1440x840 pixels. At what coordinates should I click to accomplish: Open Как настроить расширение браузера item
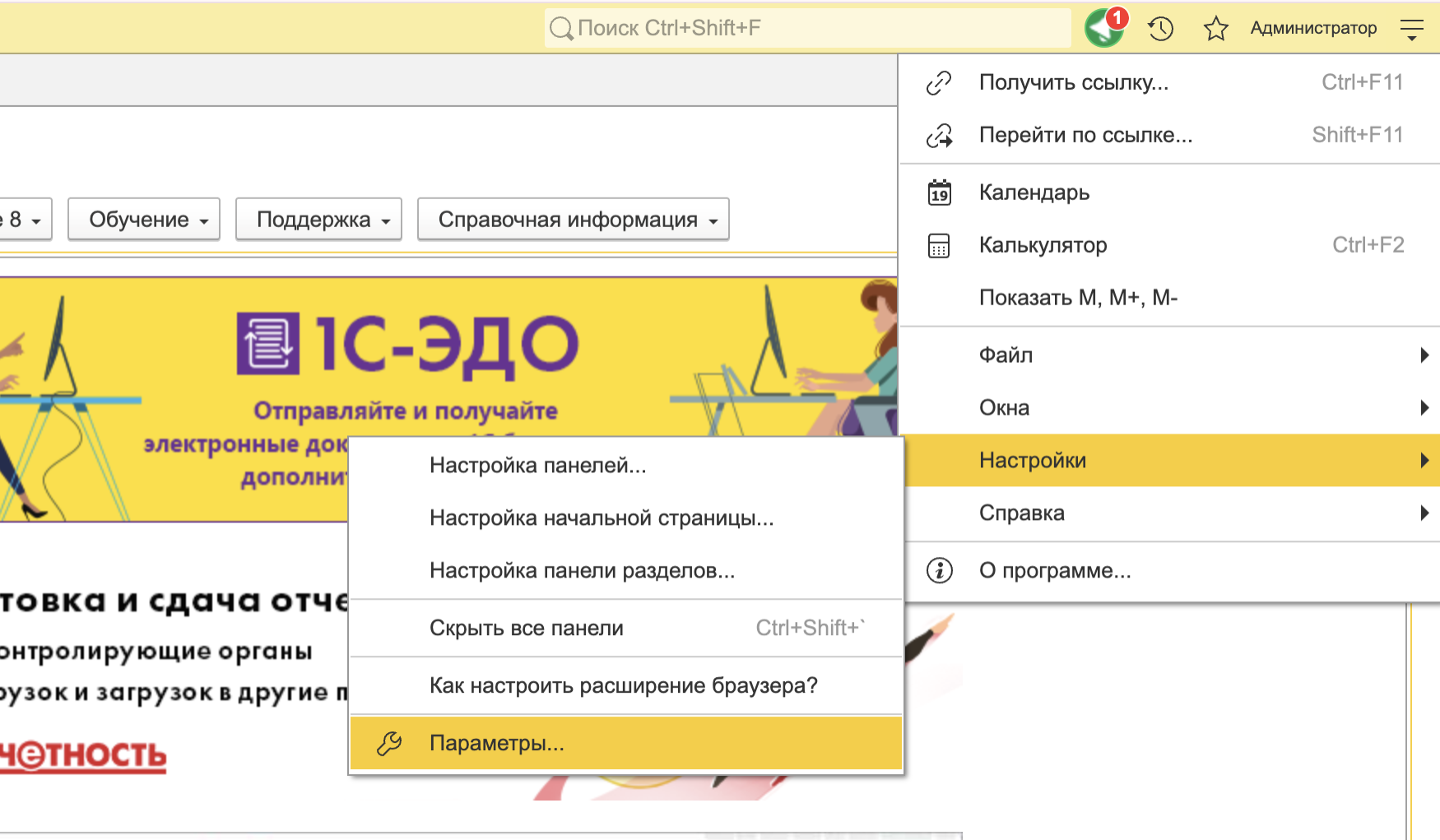(626, 685)
